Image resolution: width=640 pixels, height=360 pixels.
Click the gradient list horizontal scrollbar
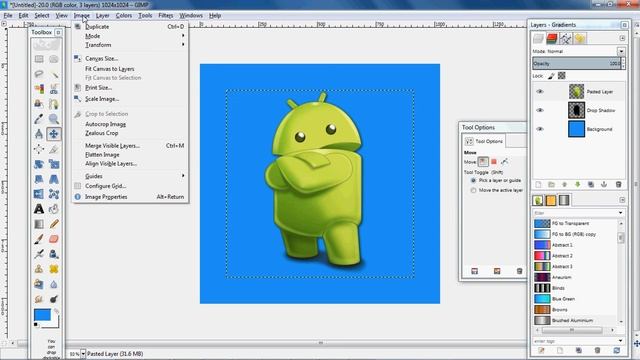[571, 330]
